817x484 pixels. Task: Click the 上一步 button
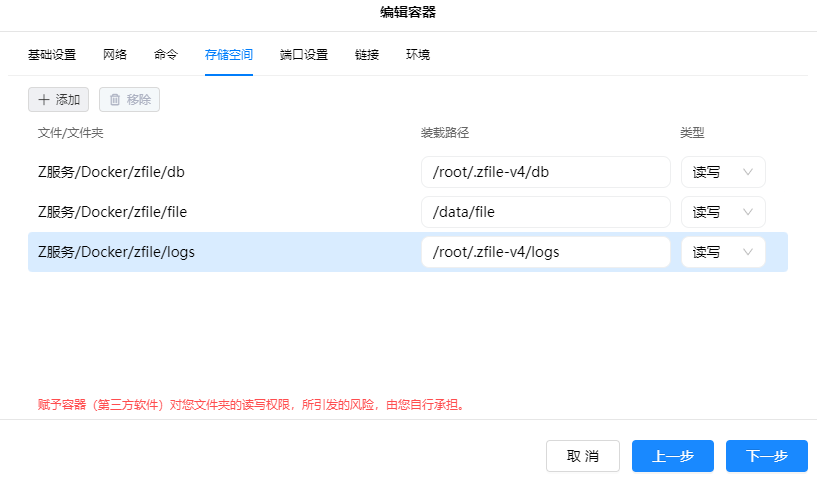(x=673, y=456)
